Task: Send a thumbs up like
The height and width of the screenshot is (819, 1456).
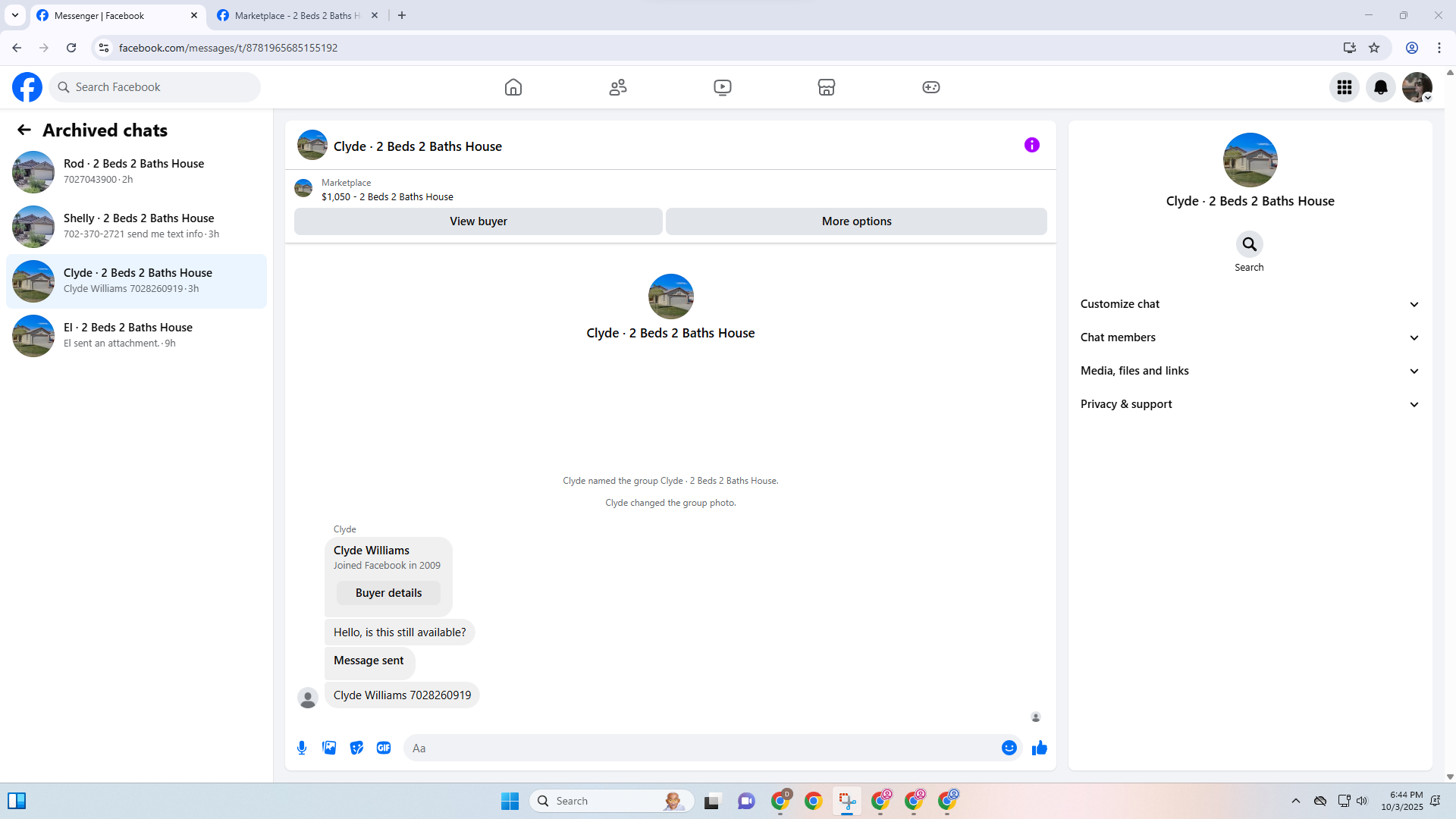Action: coord(1039,748)
